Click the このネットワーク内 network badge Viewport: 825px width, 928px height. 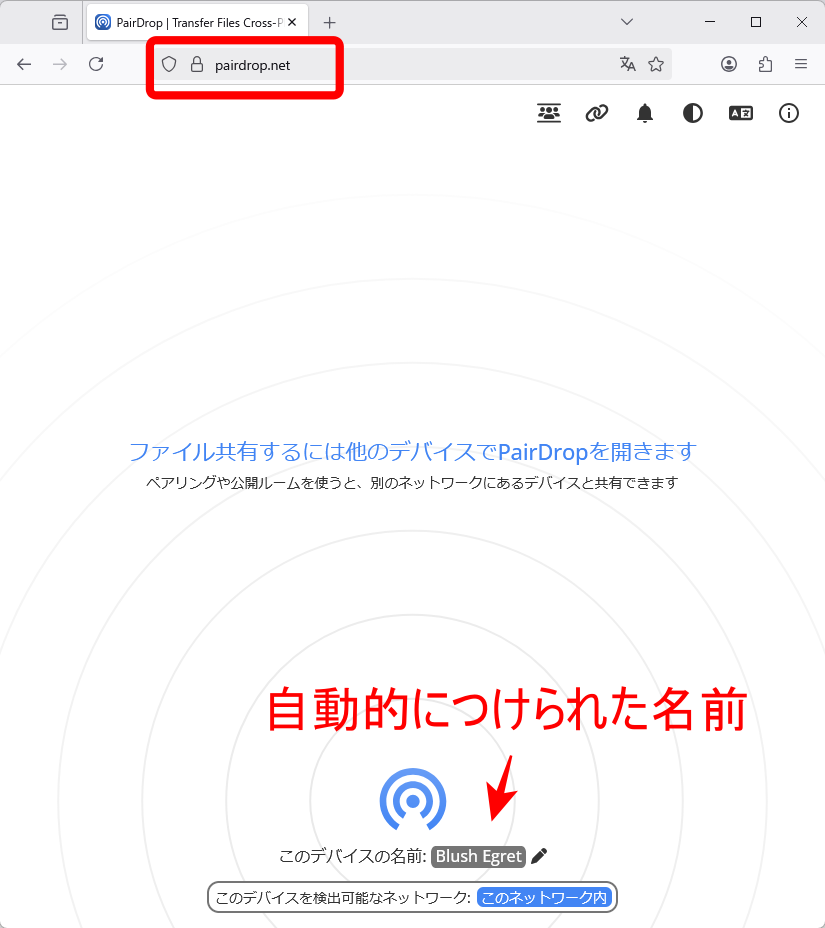click(x=544, y=897)
